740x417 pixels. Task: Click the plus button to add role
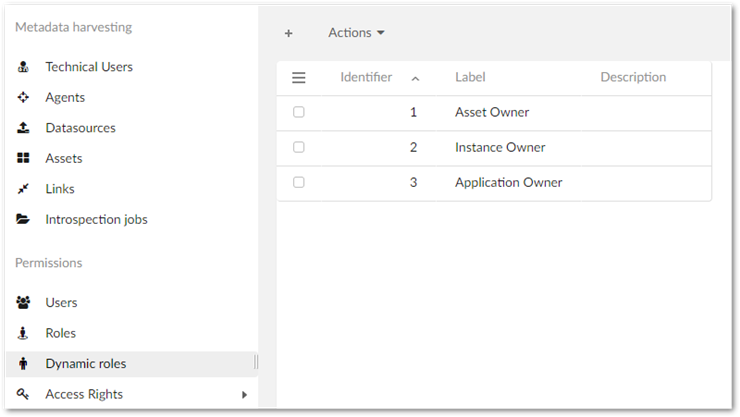click(289, 33)
